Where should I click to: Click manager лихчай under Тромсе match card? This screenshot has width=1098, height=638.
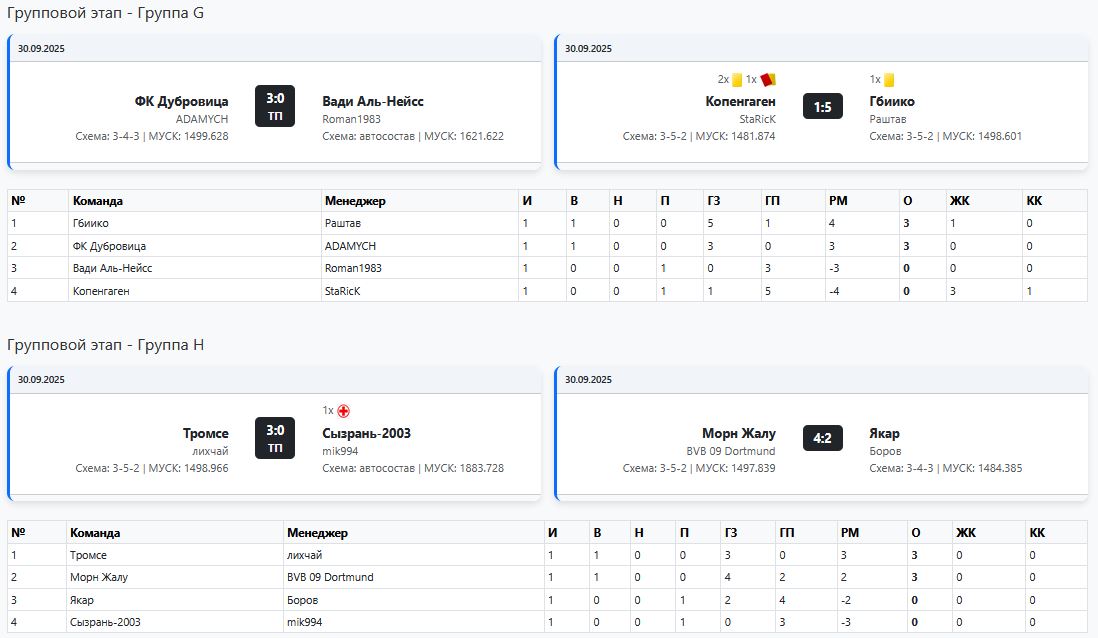(210, 451)
